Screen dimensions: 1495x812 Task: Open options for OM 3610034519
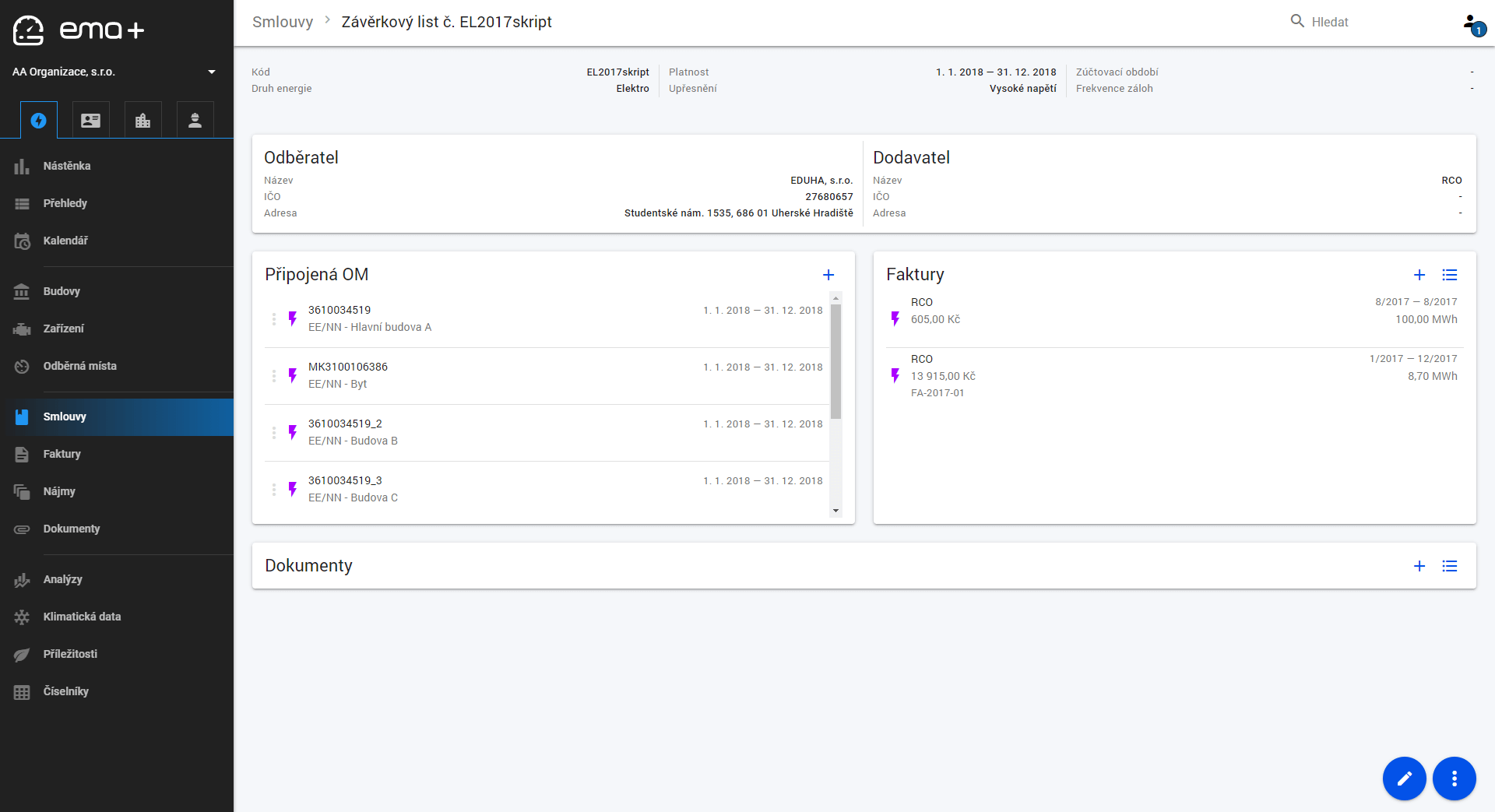[x=273, y=319]
